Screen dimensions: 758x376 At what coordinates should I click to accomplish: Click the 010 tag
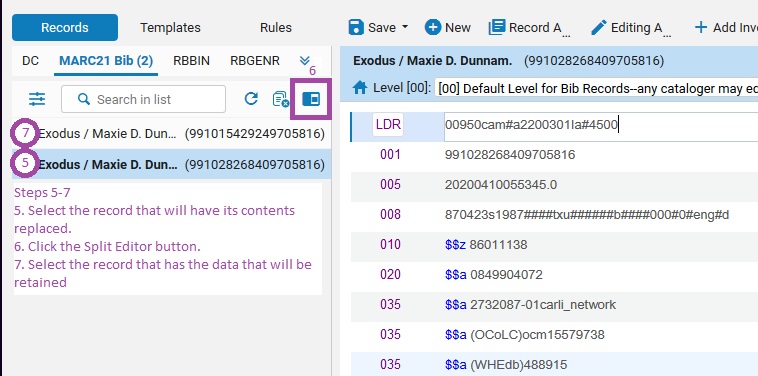click(x=390, y=245)
